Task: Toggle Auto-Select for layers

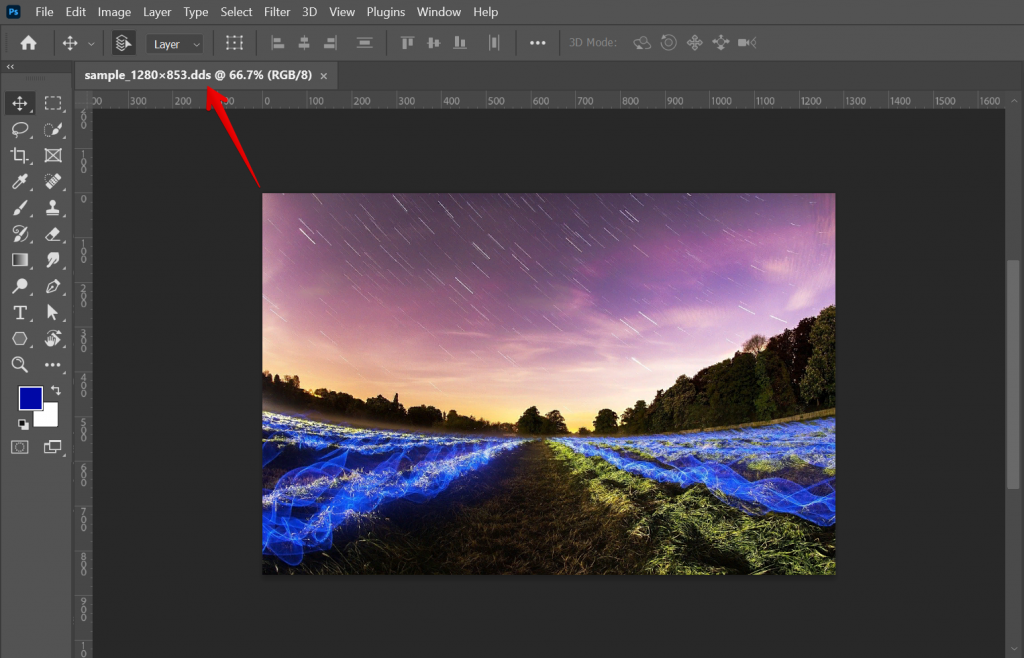Action: coord(123,43)
